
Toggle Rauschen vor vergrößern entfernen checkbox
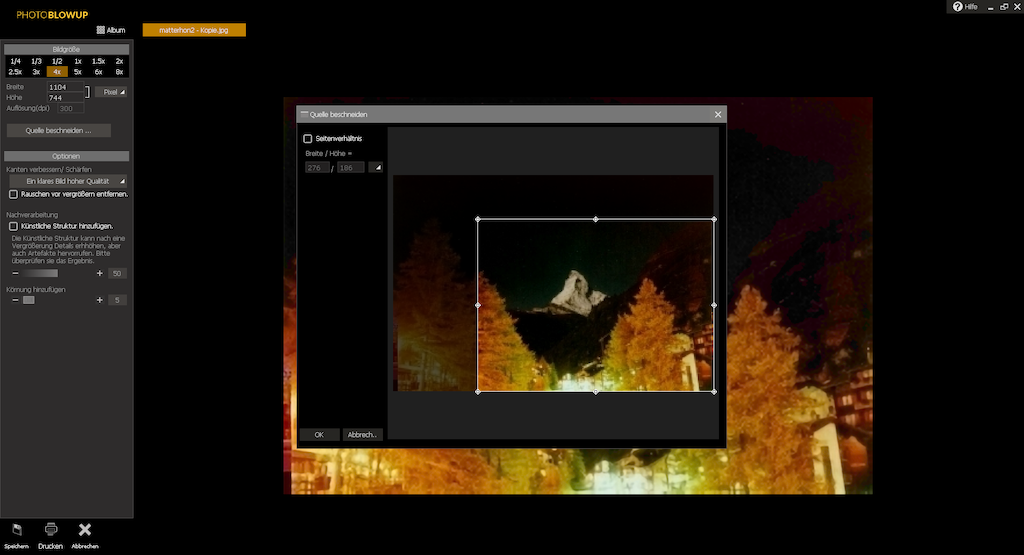tap(13, 194)
